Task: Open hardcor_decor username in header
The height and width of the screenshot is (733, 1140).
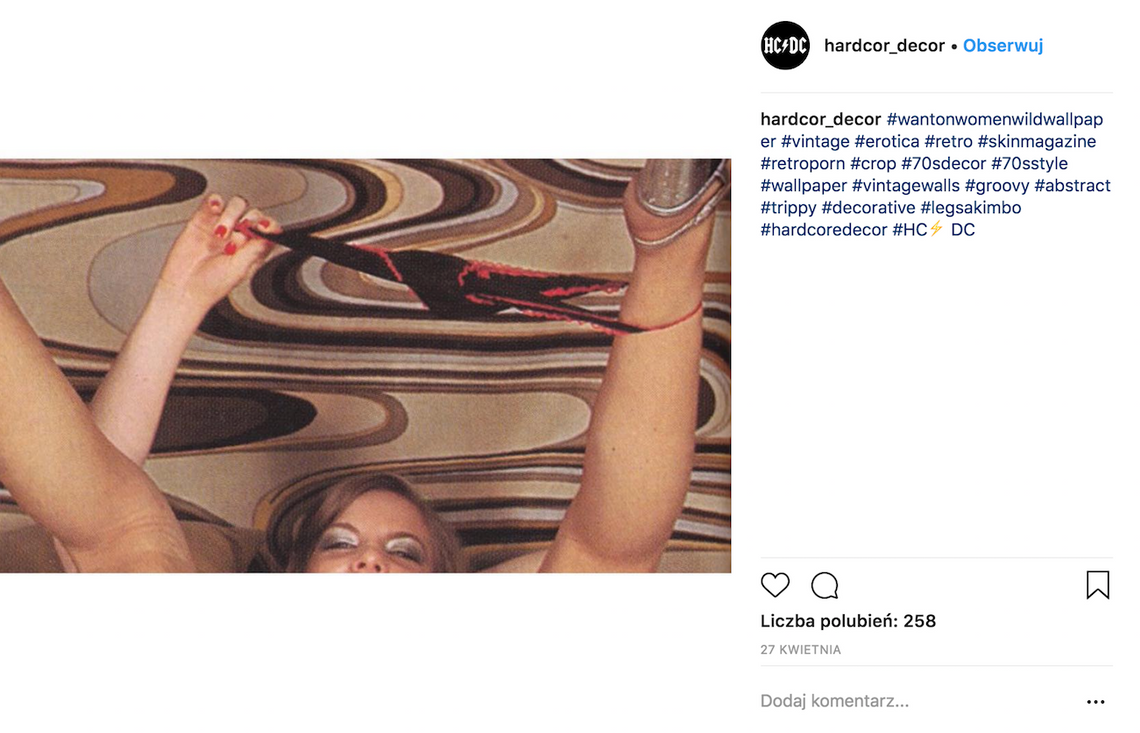Action: click(884, 45)
